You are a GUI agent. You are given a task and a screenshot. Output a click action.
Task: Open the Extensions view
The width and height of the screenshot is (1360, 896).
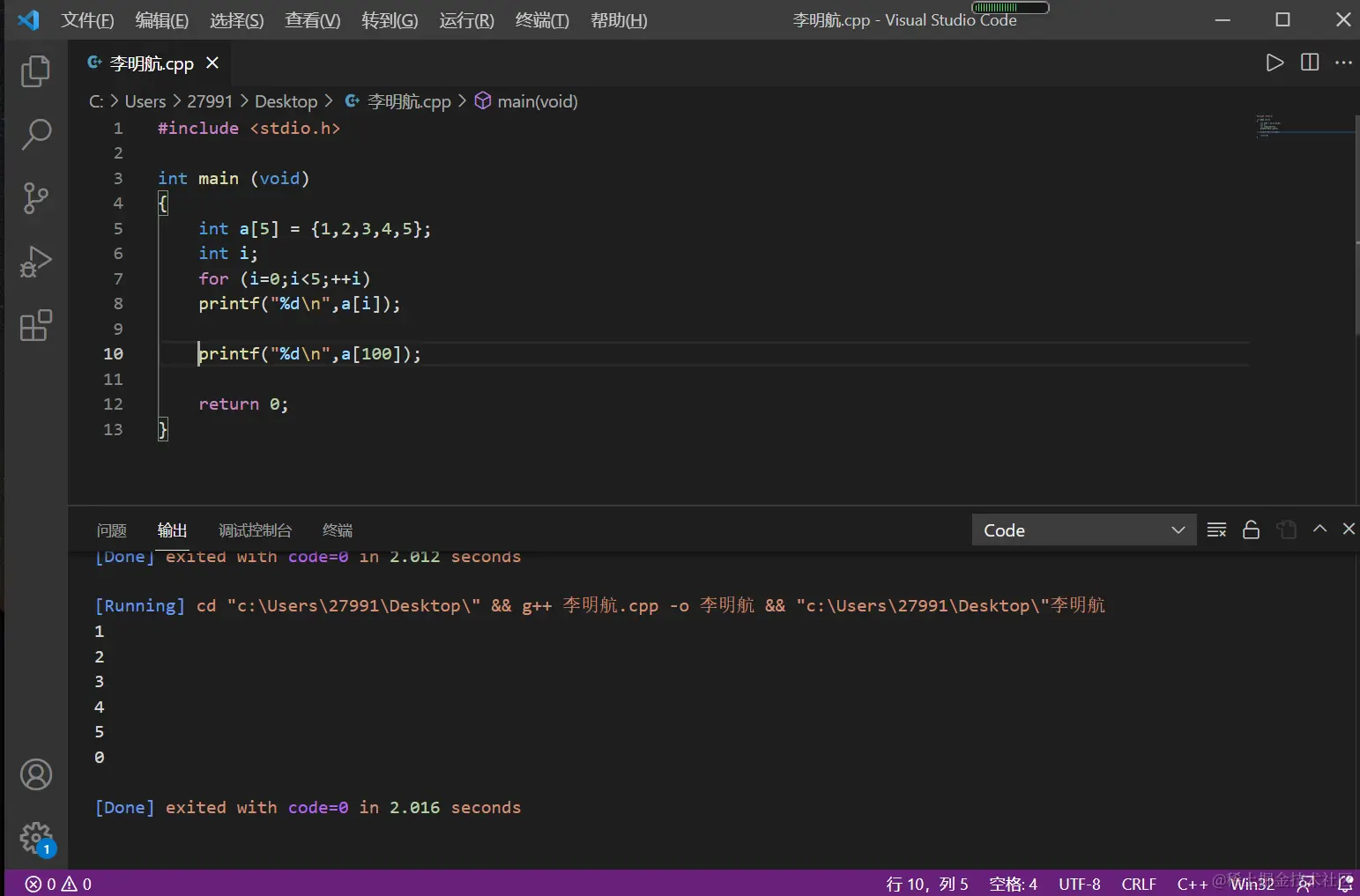pyautogui.click(x=35, y=325)
